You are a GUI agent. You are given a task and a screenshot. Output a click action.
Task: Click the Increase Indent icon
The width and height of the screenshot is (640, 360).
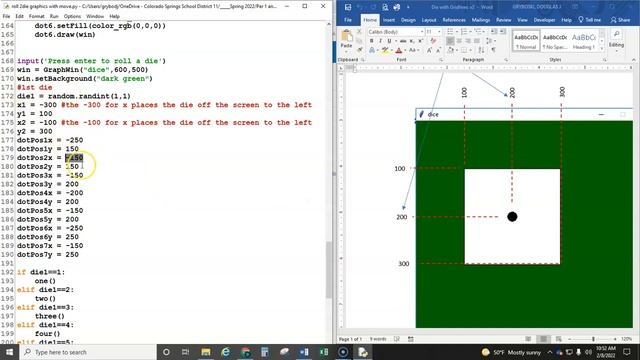click(x=502, y=32)
